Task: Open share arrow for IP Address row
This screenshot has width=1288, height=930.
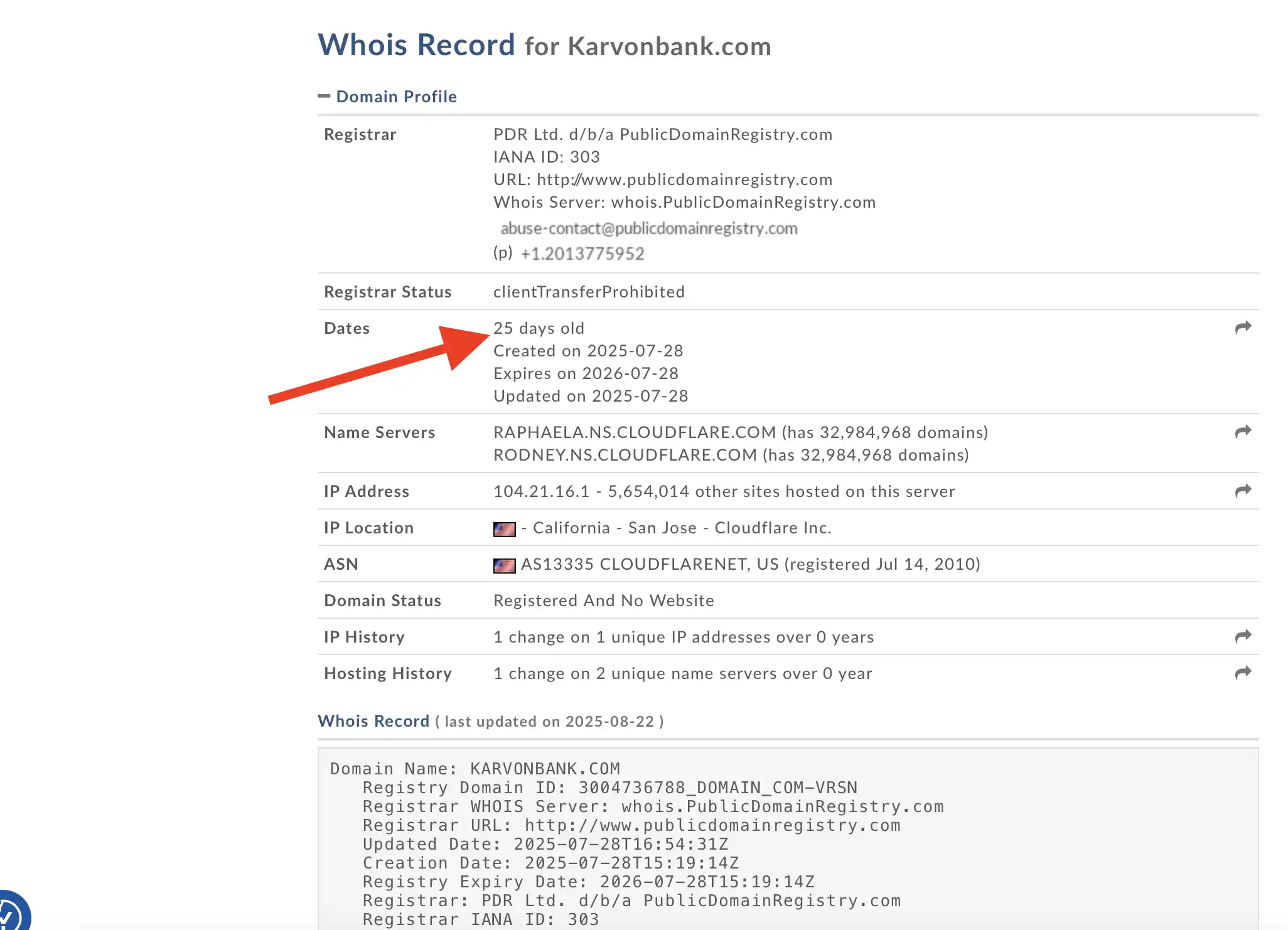Action: (x=1243, y=491)
